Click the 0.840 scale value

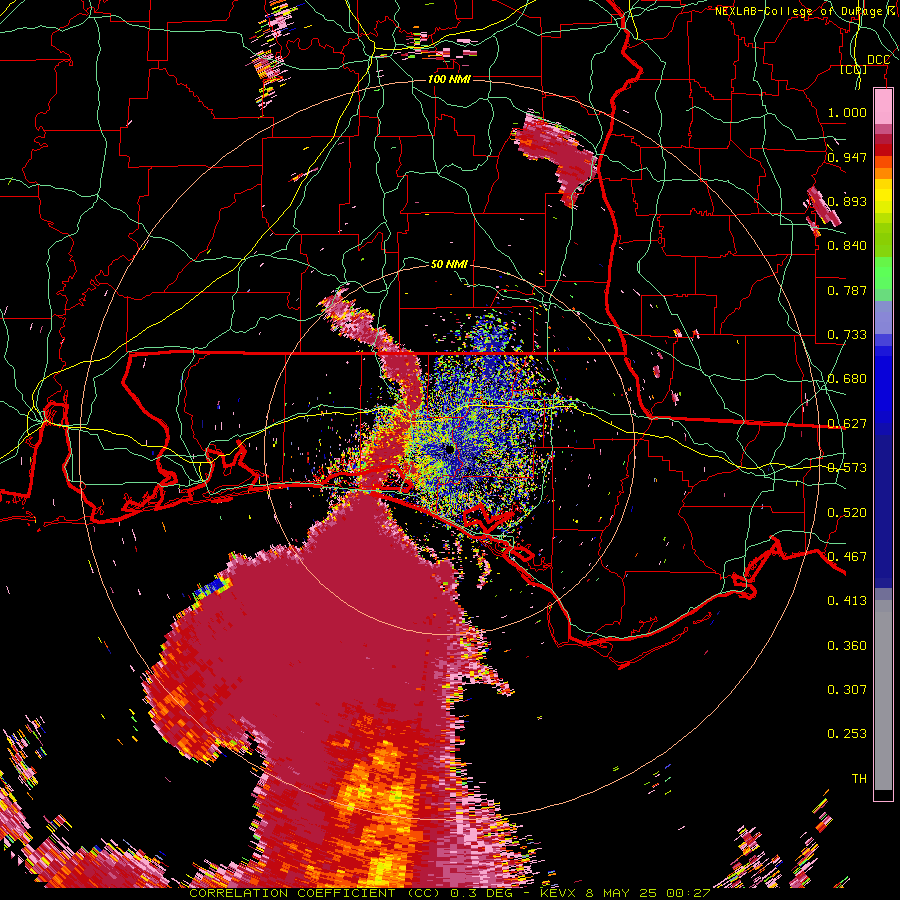tap(847, 246)
